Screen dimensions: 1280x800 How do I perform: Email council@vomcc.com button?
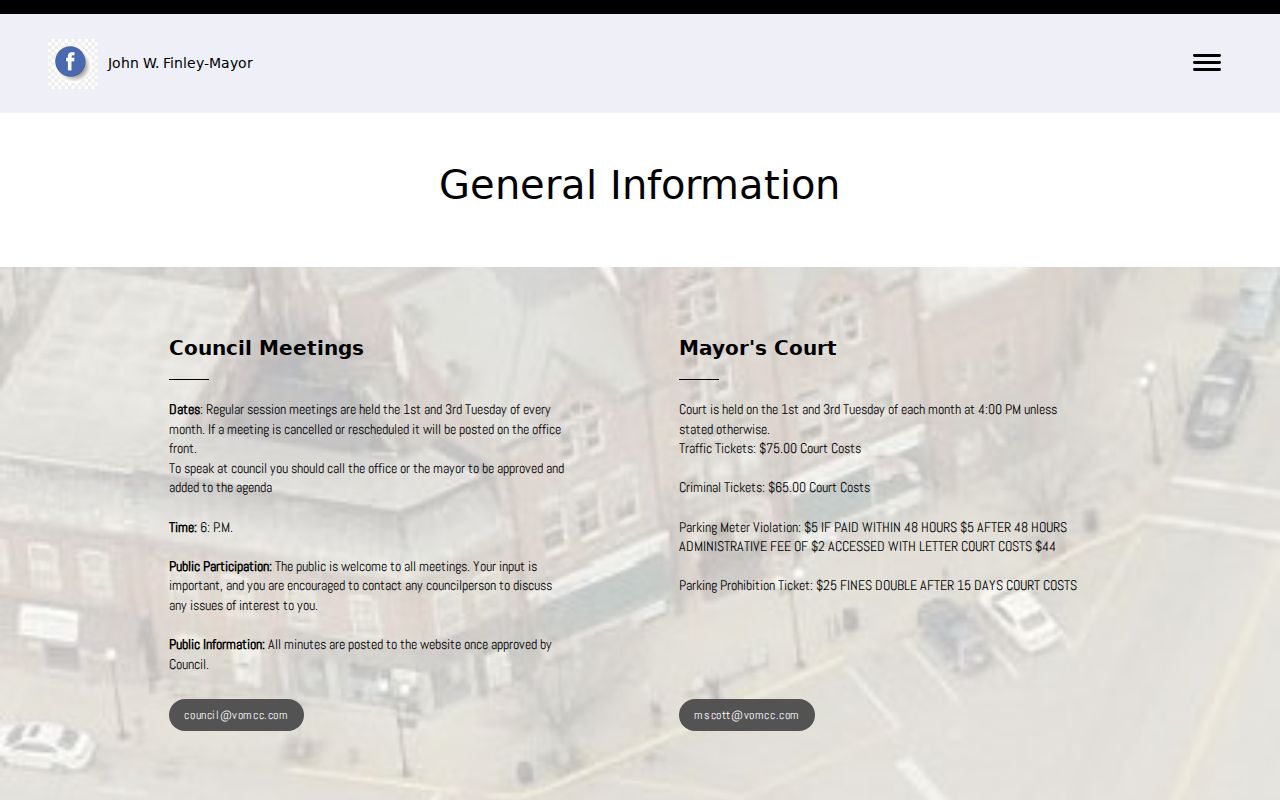236,715
